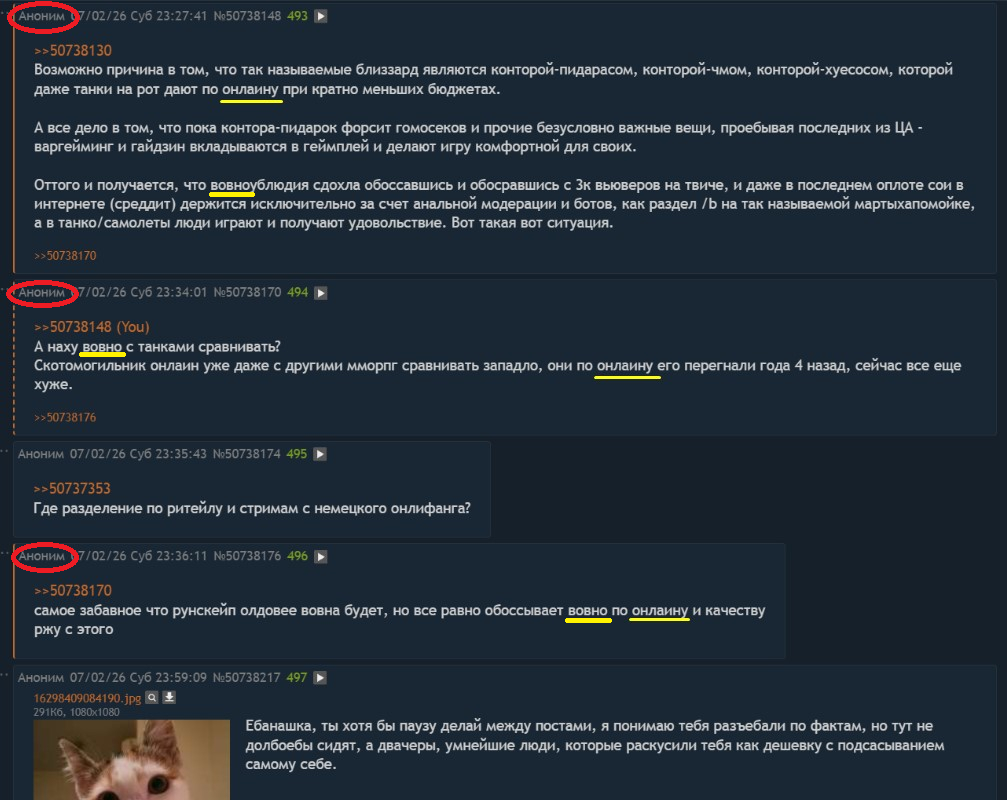The height and width of the screenshot is (800, 1007).
Task: Follow quote link >>50738148 (You)
Action: click(91, 327)
